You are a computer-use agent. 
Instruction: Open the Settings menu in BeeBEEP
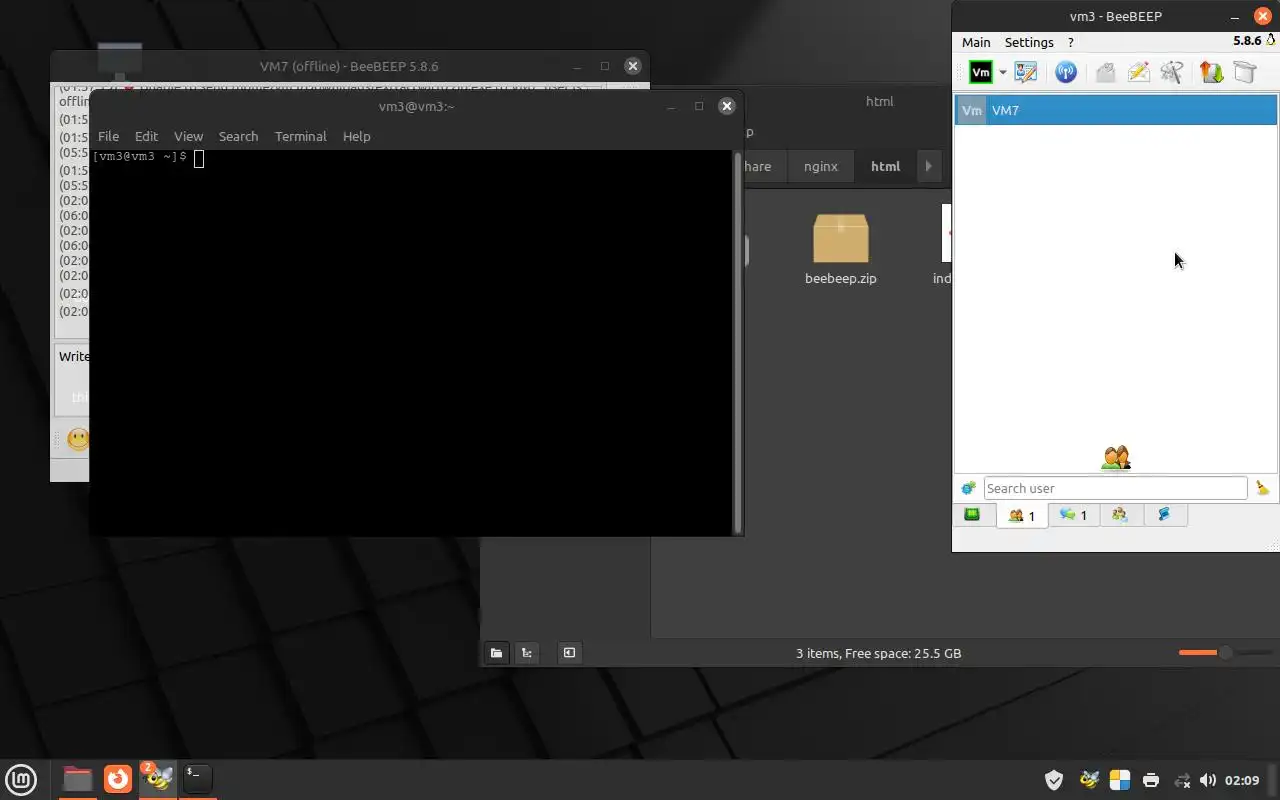coord(1029,42)
